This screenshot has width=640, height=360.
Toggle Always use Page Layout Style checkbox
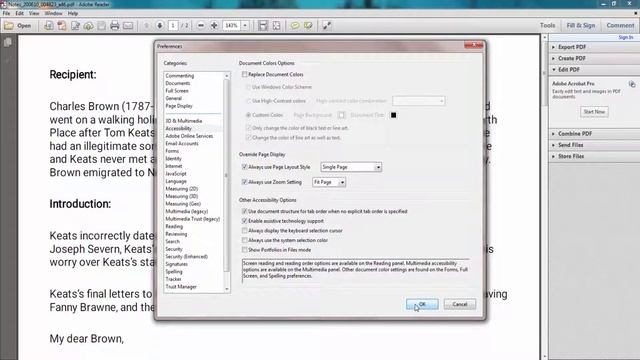tap(244, 167)
